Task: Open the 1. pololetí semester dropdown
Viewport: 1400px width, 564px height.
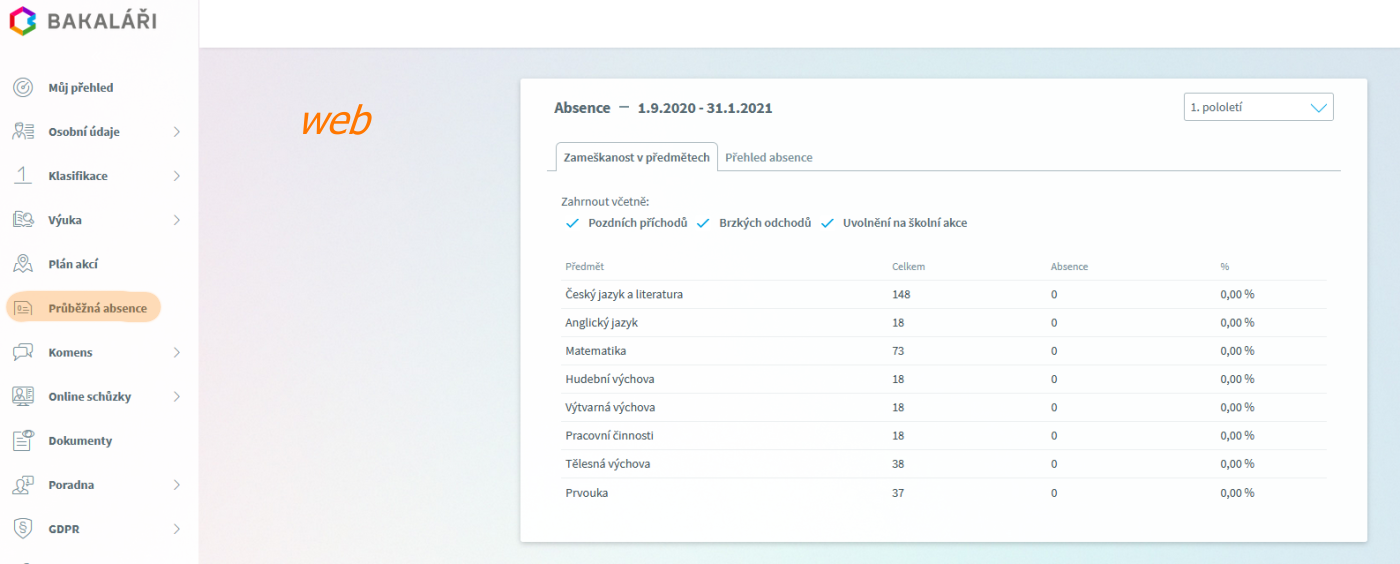Action: pyautogui.click(x=1258, y=107)
